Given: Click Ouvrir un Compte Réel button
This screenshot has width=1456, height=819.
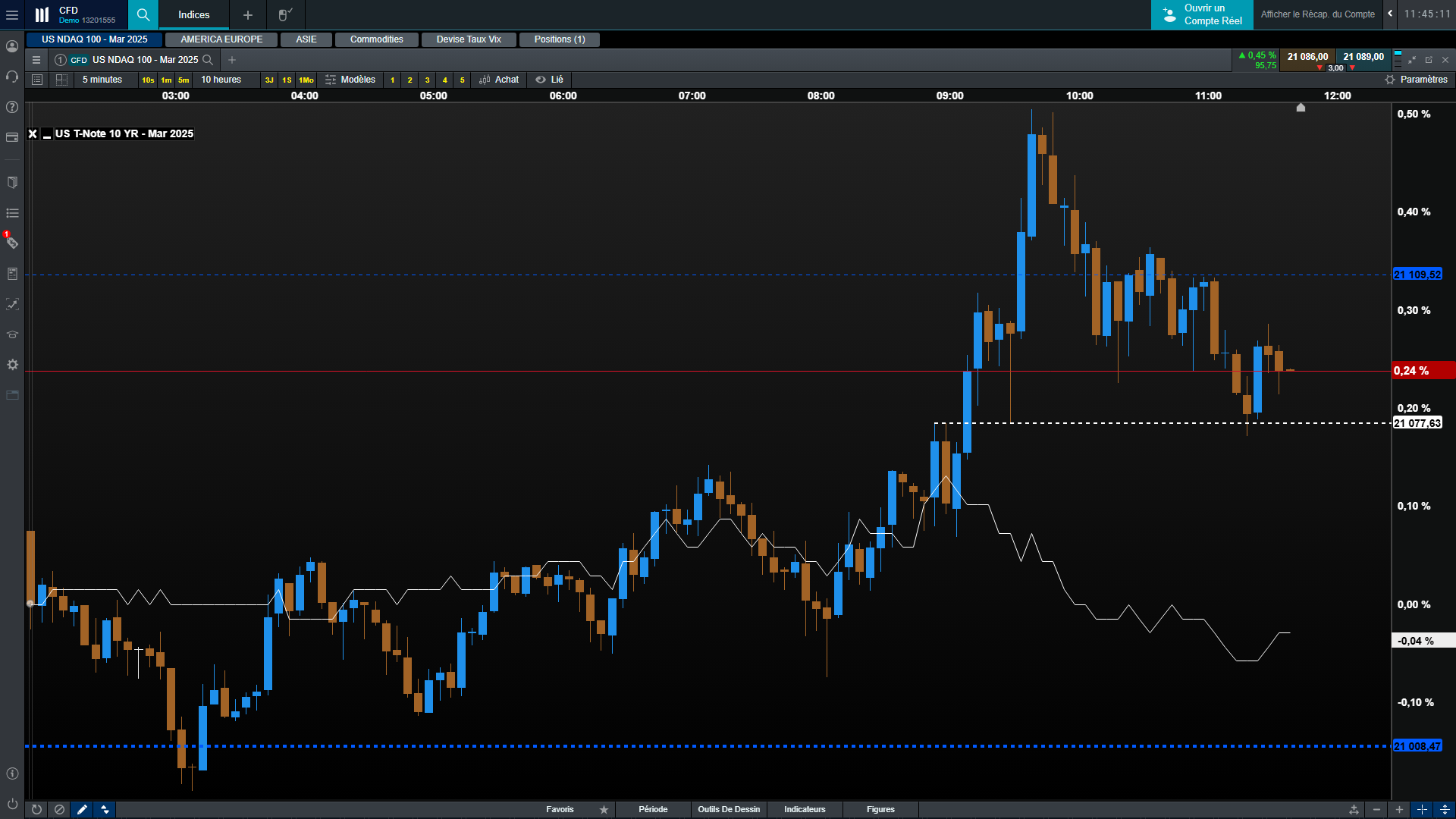Looking at the screenshot, I should click(1202, 14).
